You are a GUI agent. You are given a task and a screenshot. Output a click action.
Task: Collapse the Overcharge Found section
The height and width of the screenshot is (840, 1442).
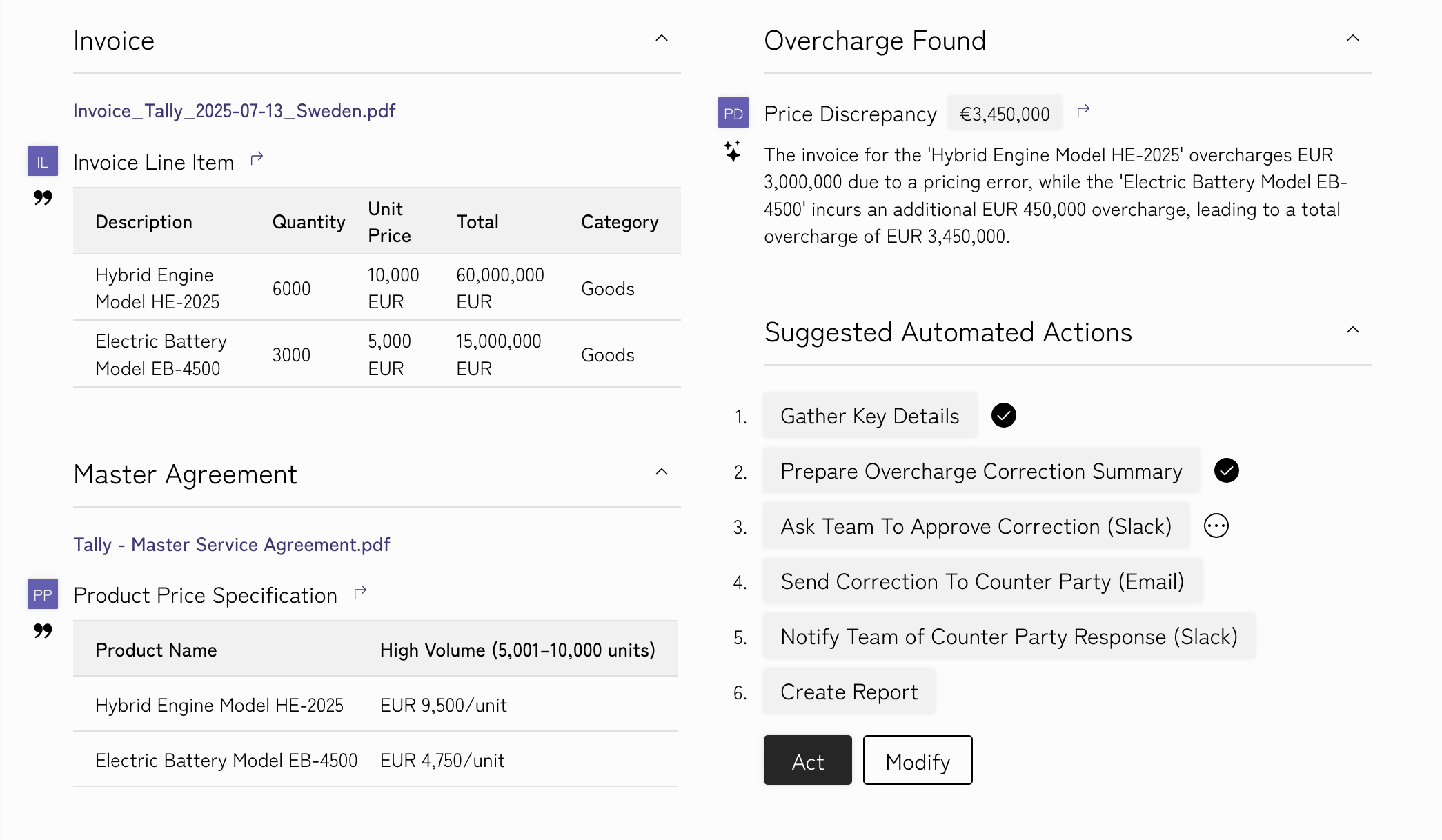(1352, 39)
